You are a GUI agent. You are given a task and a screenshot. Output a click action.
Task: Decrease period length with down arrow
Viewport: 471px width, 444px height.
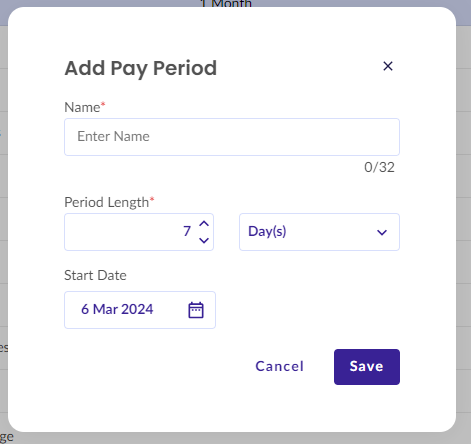(204, 240)
